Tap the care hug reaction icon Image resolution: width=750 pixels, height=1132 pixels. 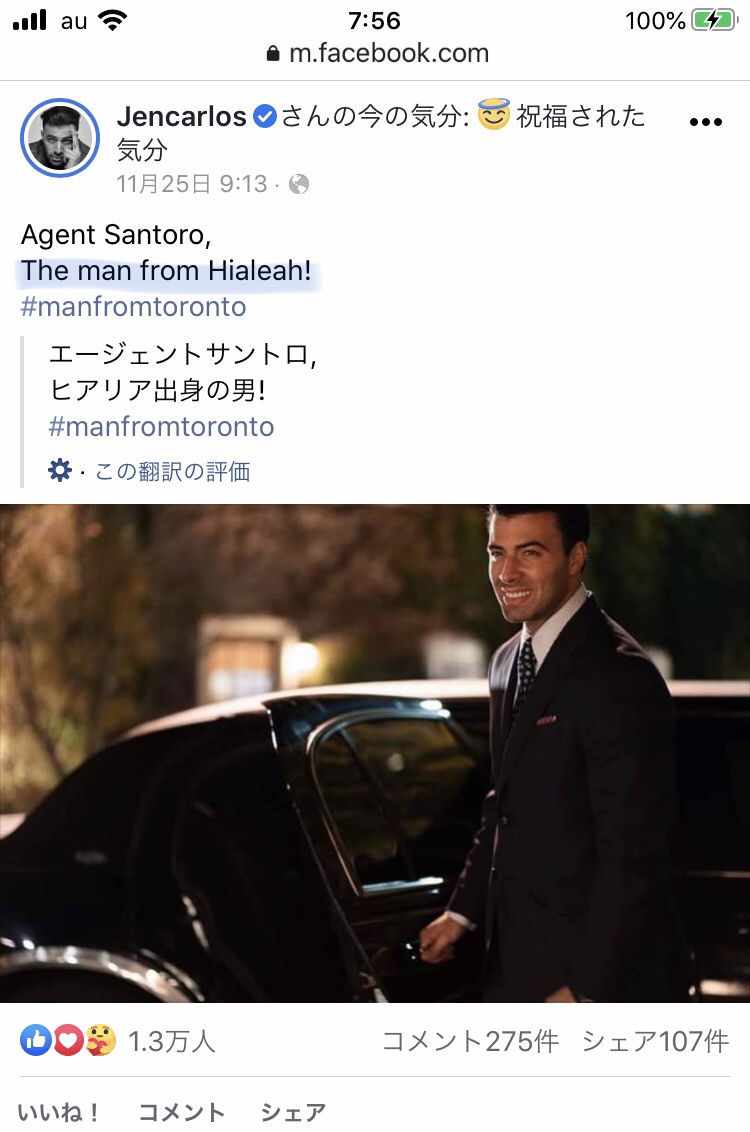coord(100,1040)
